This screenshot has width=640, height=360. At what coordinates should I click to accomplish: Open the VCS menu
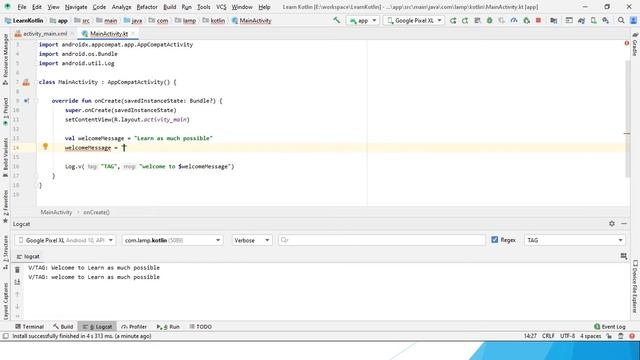point(221,7)
